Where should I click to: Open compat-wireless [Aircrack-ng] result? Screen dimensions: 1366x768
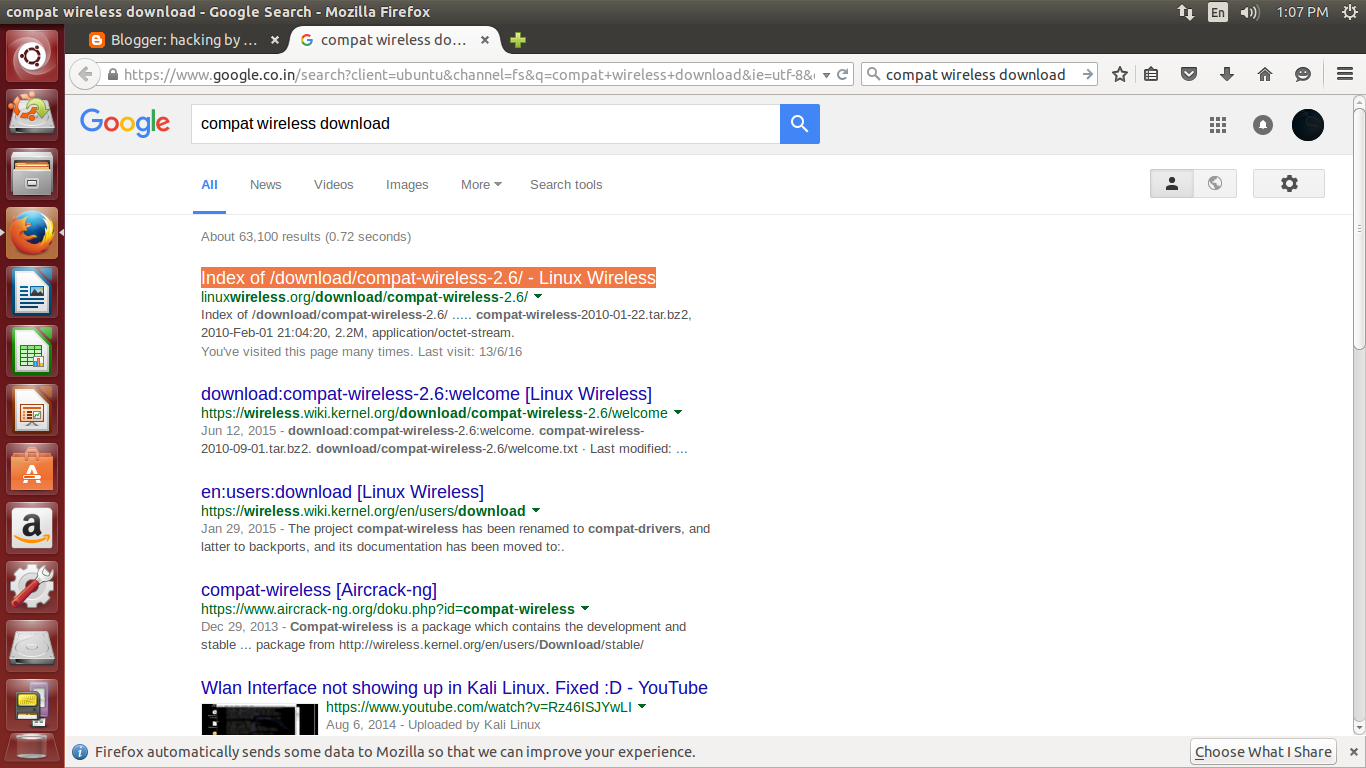319,590
